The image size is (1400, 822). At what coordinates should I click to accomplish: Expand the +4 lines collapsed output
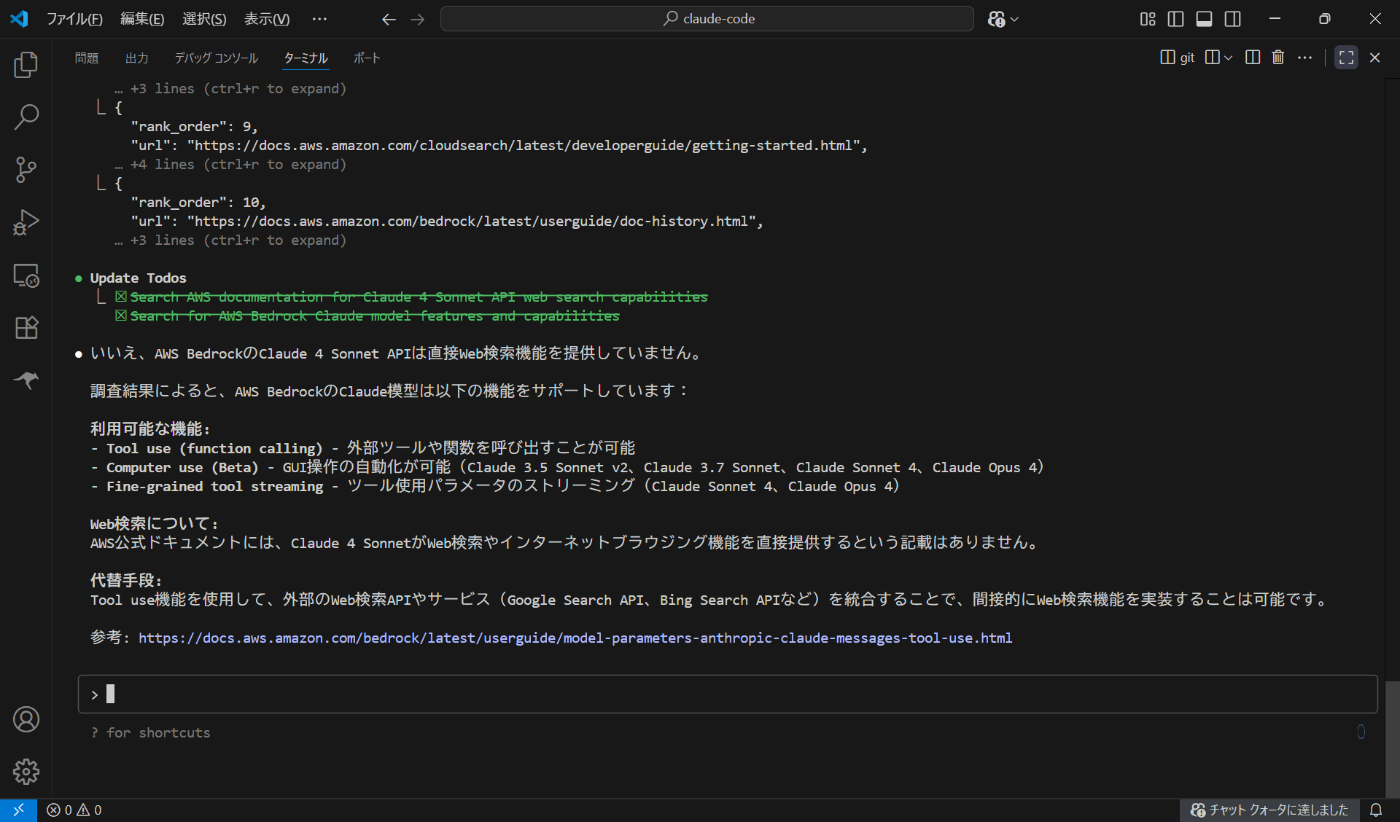click(231, 165)
